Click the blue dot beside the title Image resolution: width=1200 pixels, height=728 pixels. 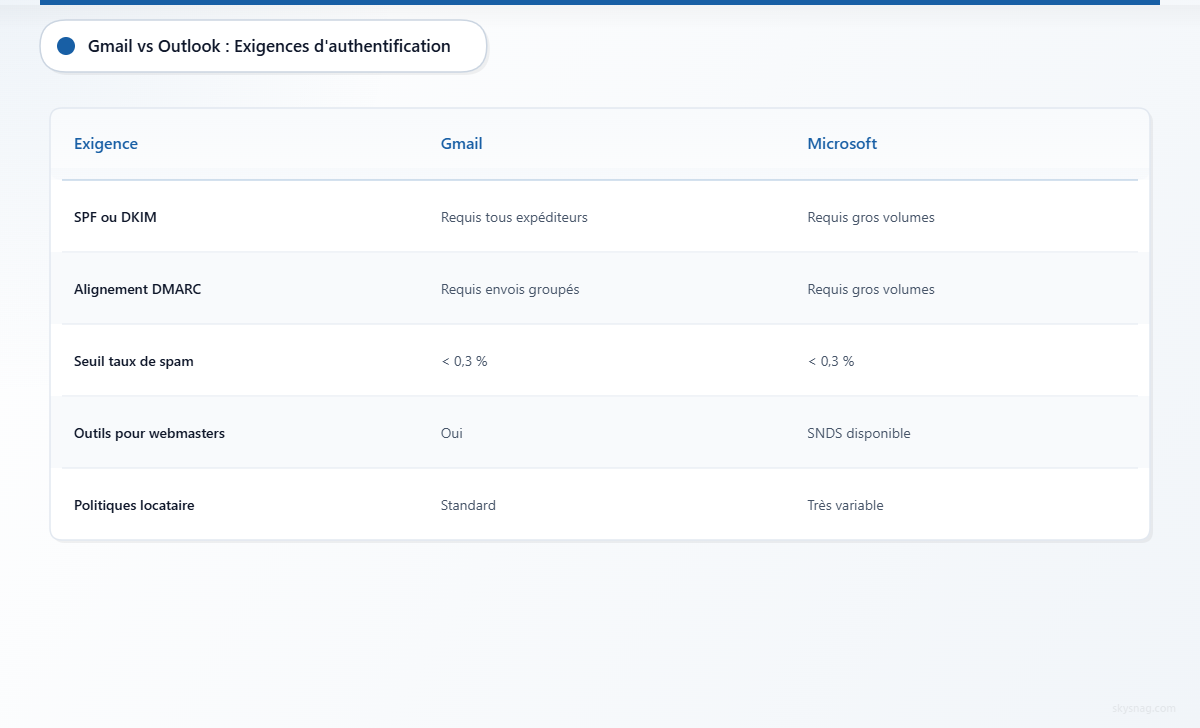coord(67,46)
